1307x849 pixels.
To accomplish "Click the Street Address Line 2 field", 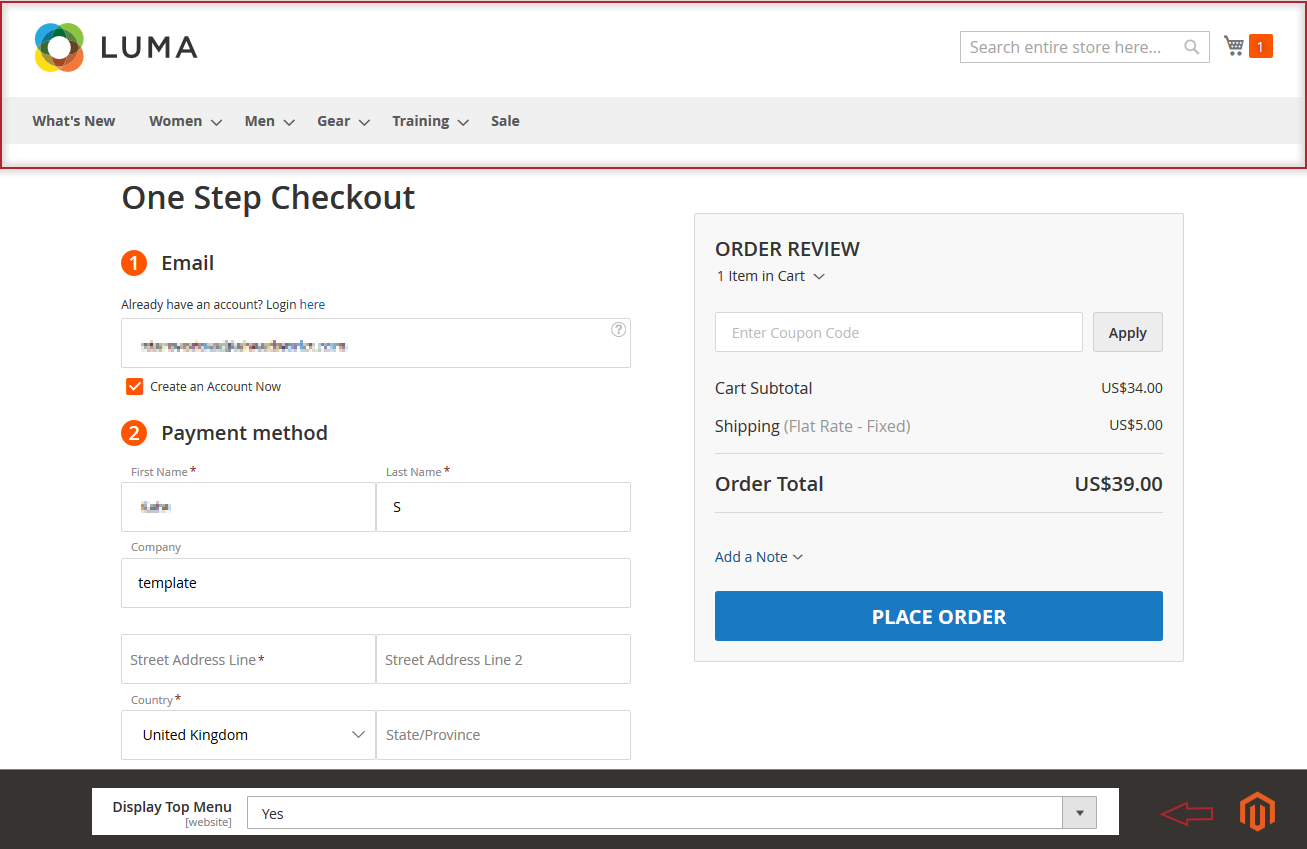I will pyautogui.click(x=503, y=659).
